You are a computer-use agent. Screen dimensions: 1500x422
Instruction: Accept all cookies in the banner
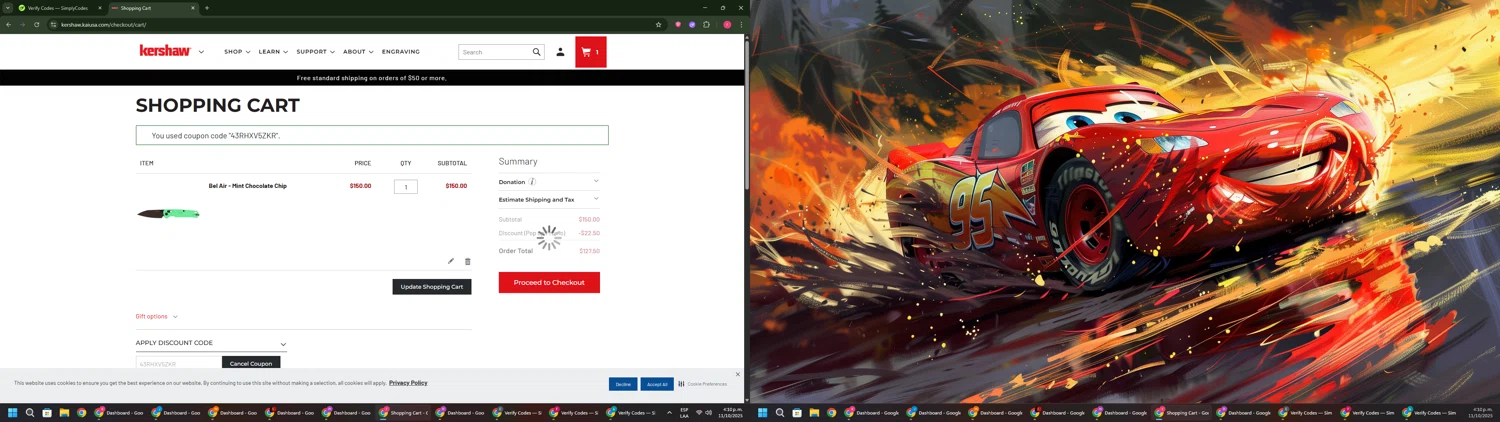point(657,384)
